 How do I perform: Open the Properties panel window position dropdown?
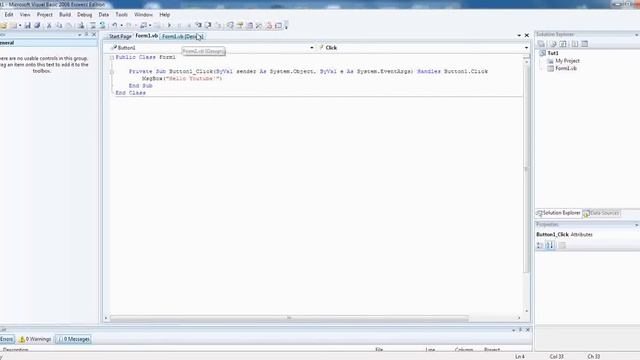coord(636,225)
